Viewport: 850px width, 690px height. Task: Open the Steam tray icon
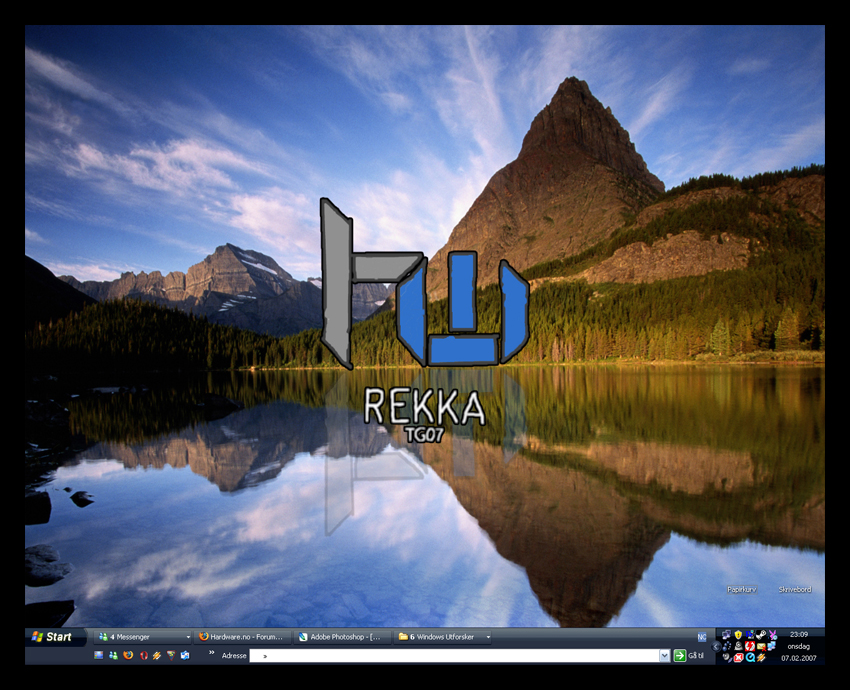click(x=761, y=635)
